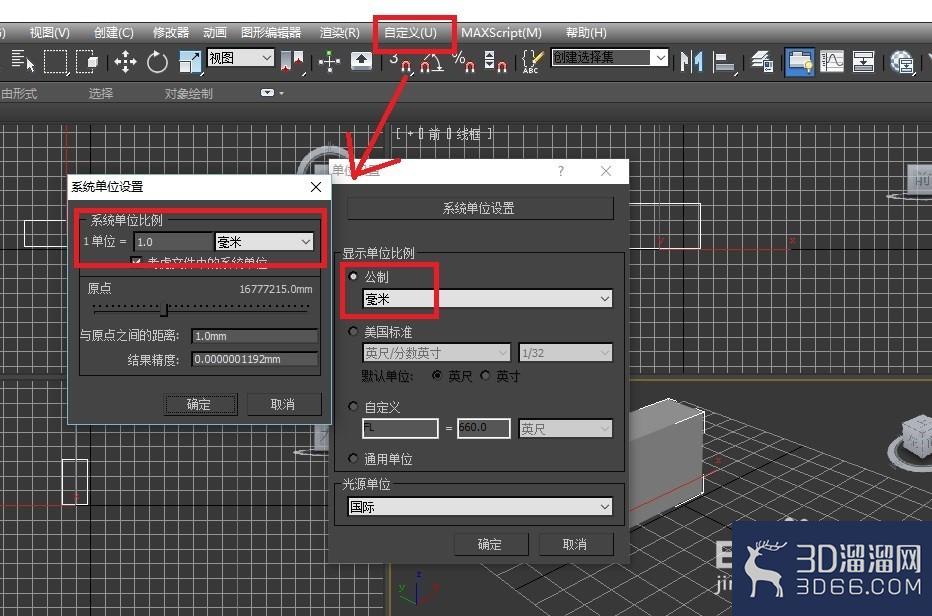
Task: Choose 英寸 default unit radio
Action: click(x=486, y=375)
